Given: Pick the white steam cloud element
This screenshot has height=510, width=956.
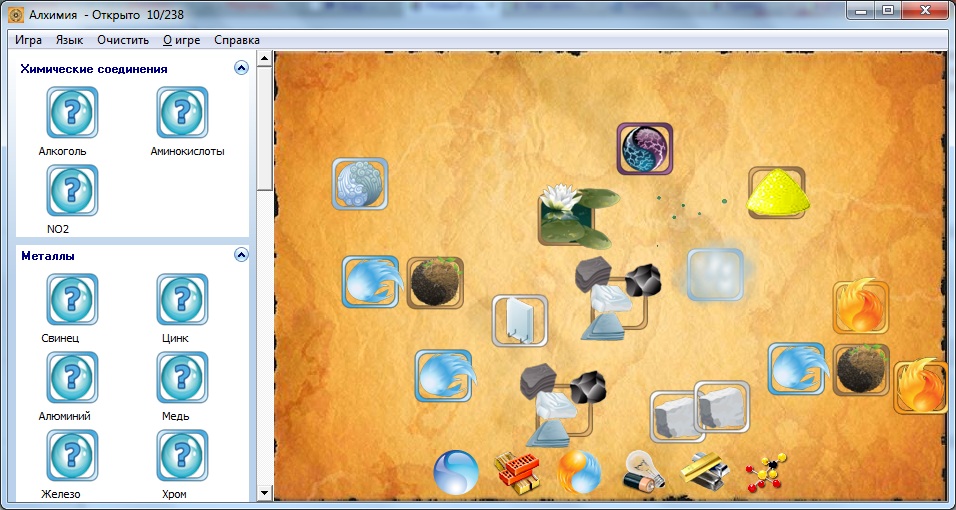Looking at the screenshot, I should point(716,275).
